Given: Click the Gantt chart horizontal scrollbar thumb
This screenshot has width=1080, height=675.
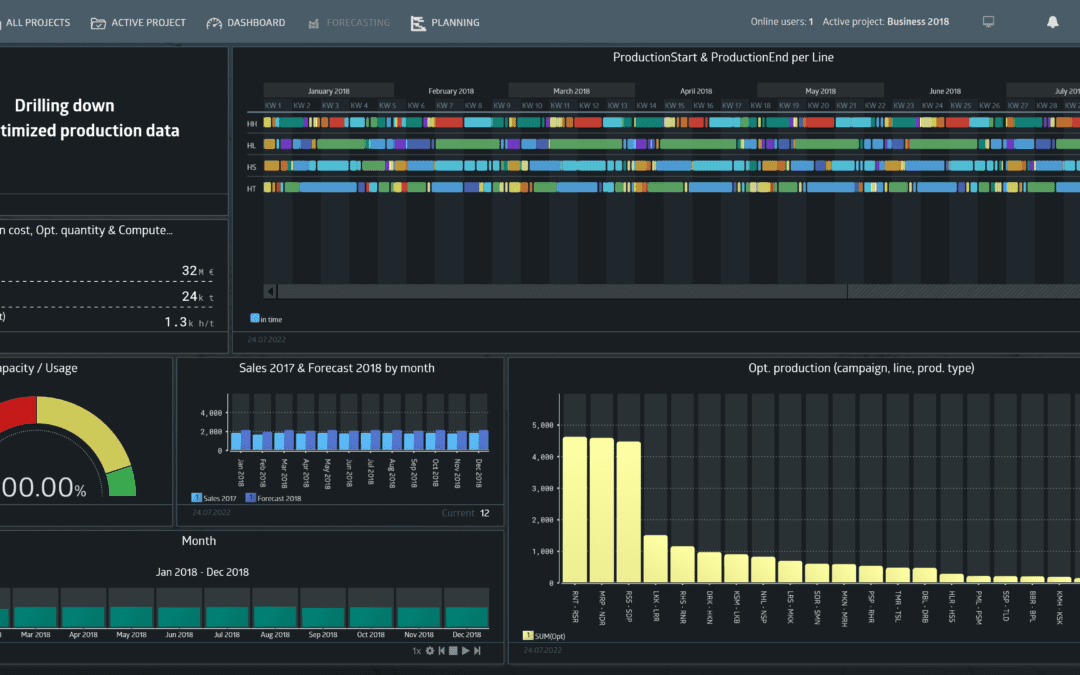Looking at the screenshot, I should 562,291.
